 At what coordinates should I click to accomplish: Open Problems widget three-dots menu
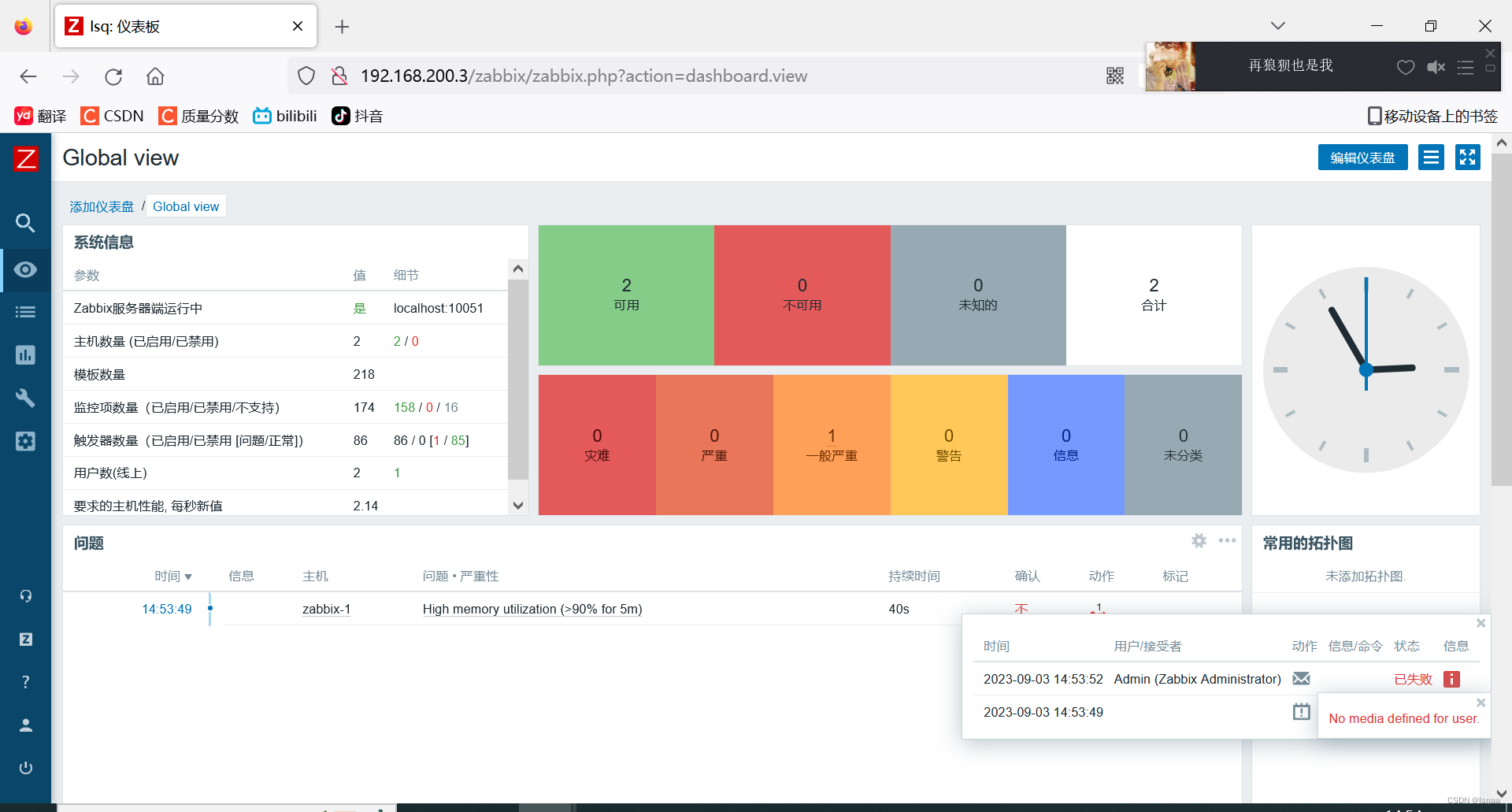coord(1227,540)
